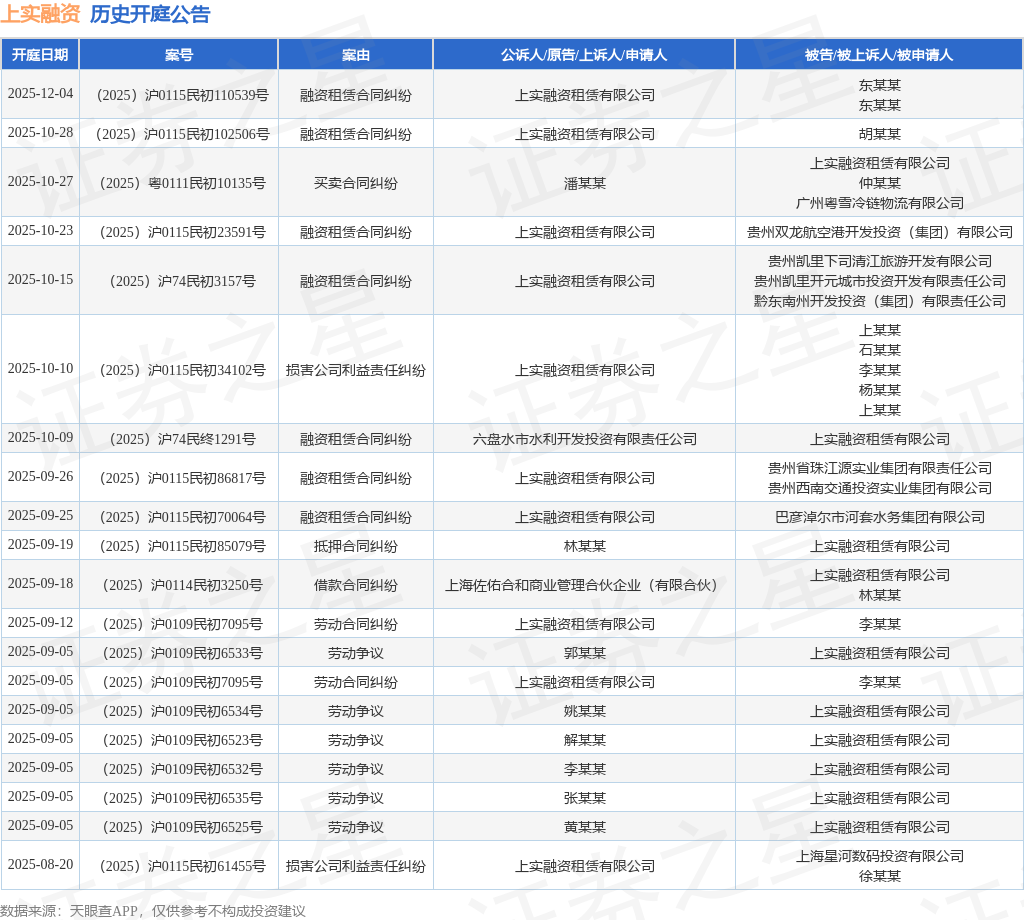Click cause 买卖合同纠纷
This screenshot has height=920, width=1024.
click(x=355, y=183)
